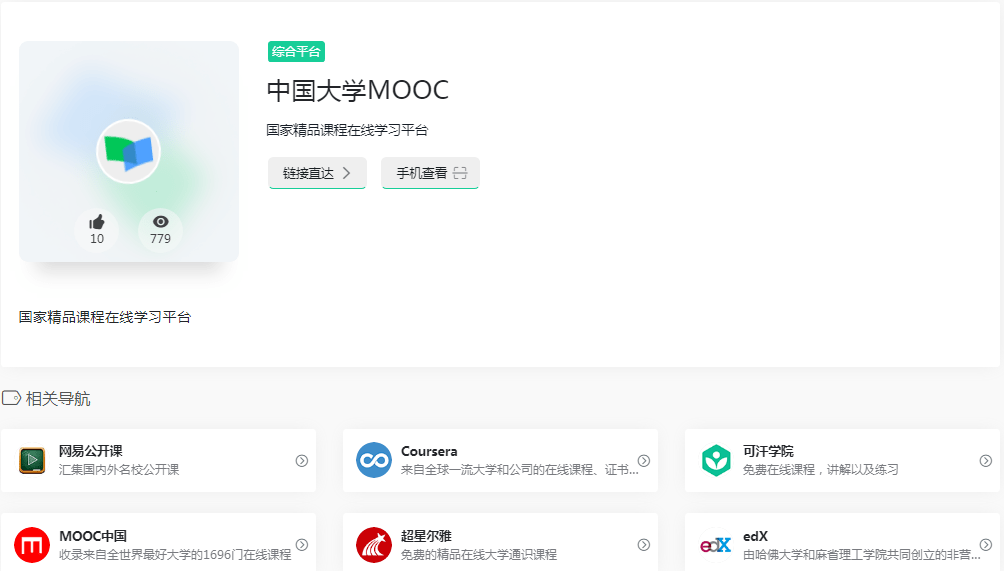
Task: Open the 网易公开课 logo icon
Action: (x=32, y=460)
